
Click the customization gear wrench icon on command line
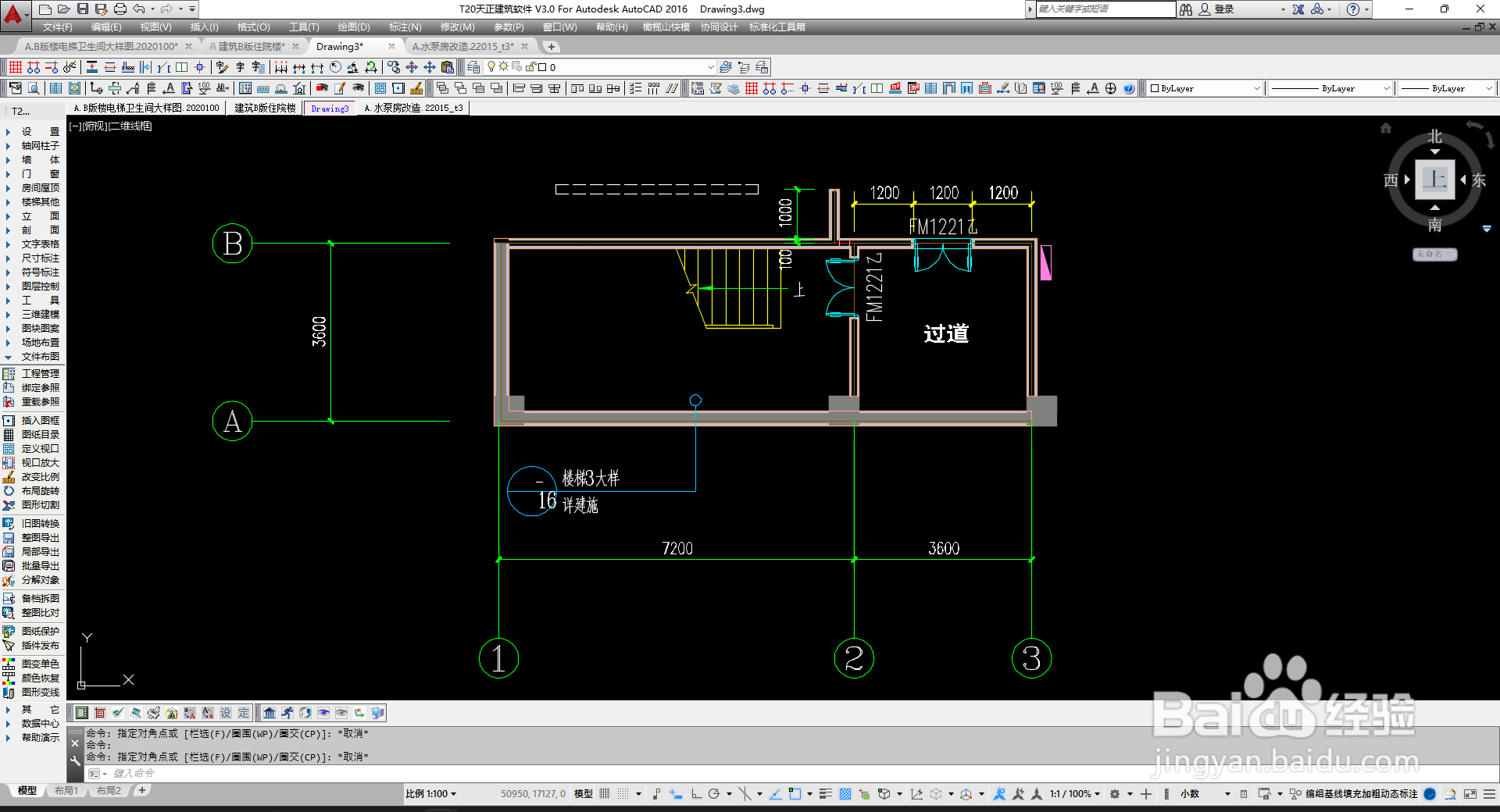coord(75,760)
